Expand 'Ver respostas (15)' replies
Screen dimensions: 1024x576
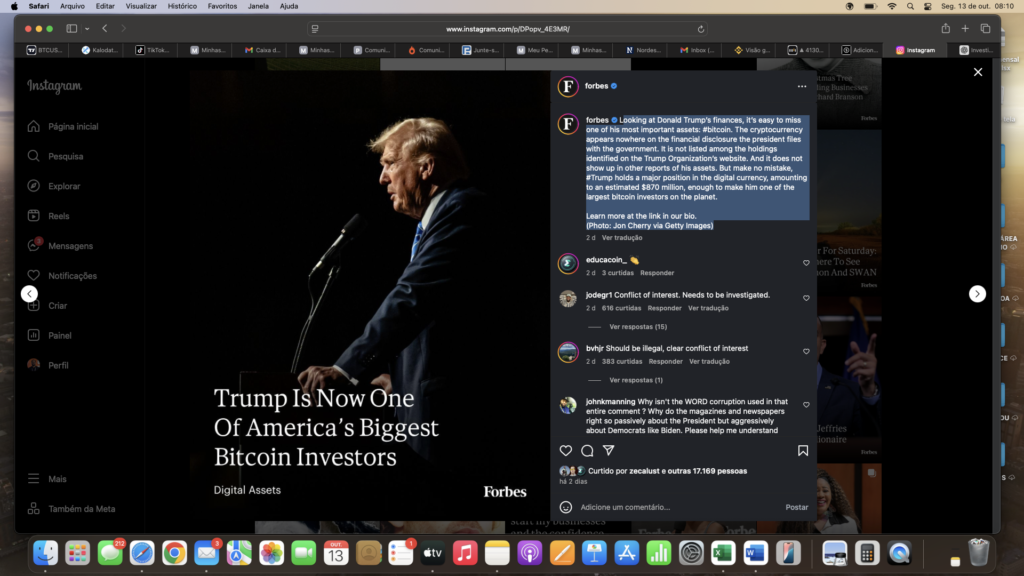(637, 327)
